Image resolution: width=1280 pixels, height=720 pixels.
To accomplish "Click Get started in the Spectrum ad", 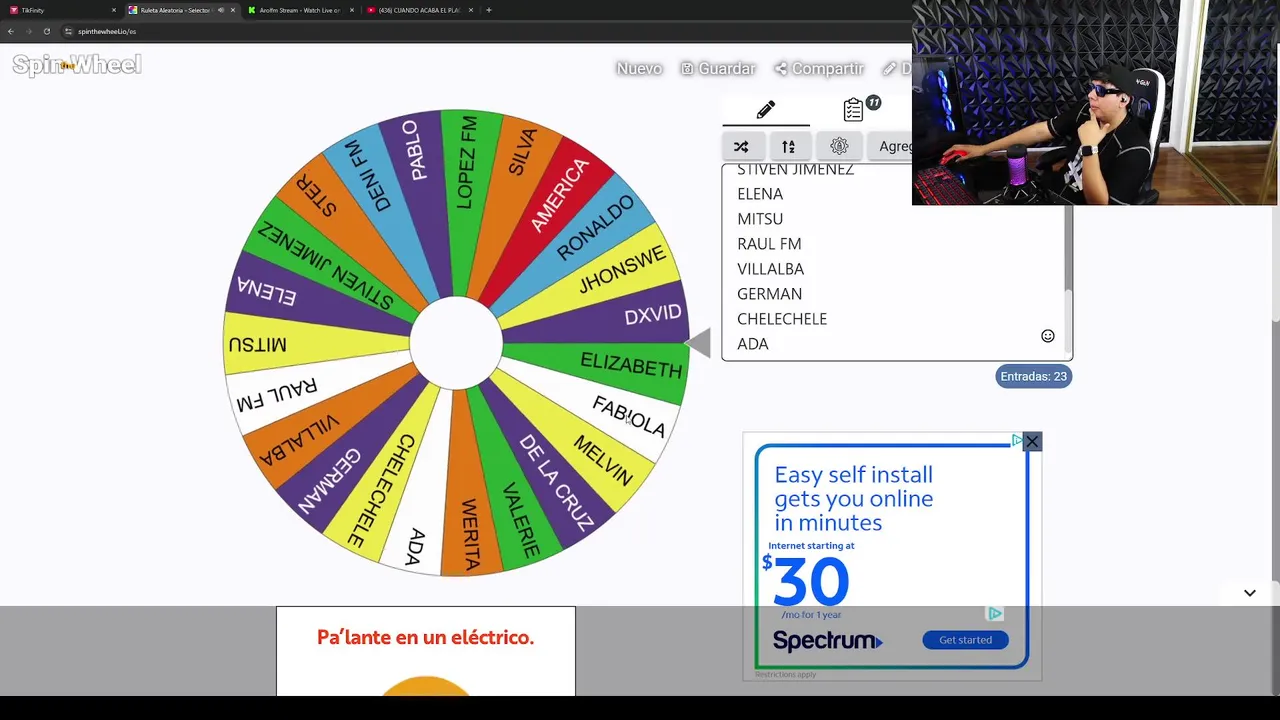I will [965, 640].
